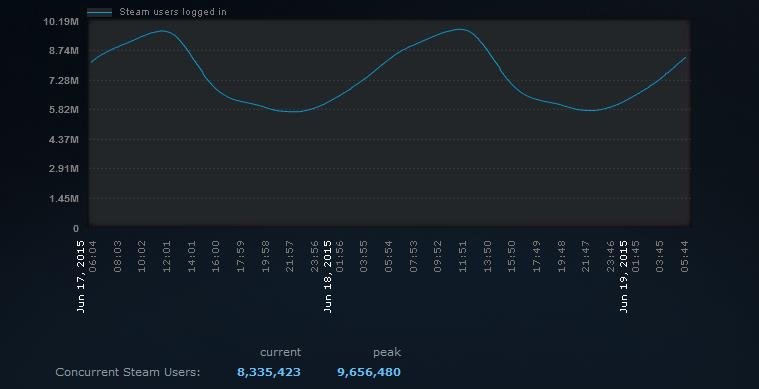Select the current users value 8,335,423
Screen dimensions: 759x389
pyautogui.click(x=269, y=372)
